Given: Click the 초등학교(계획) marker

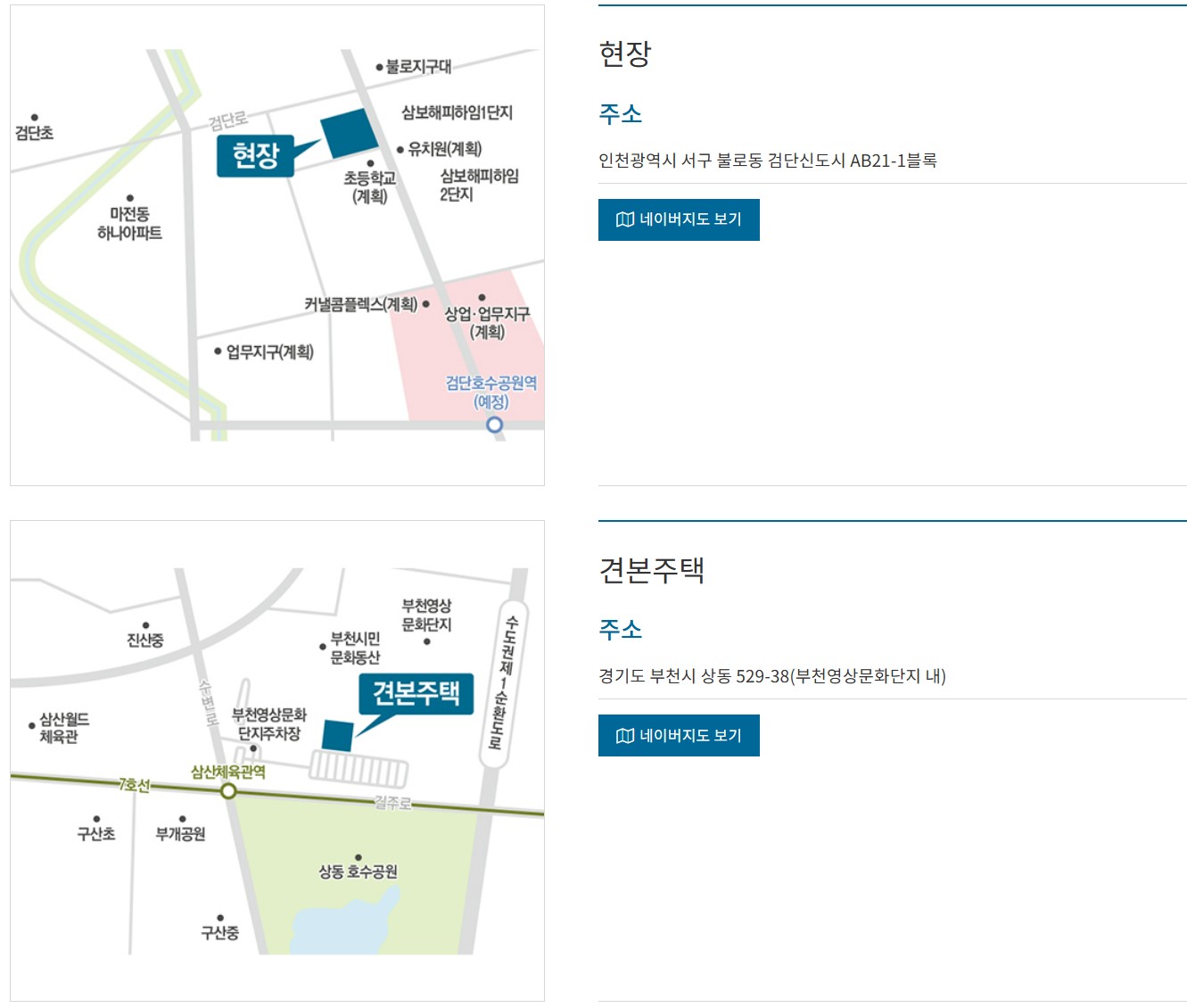Looking at the screenshot, I should coord(371,162).
